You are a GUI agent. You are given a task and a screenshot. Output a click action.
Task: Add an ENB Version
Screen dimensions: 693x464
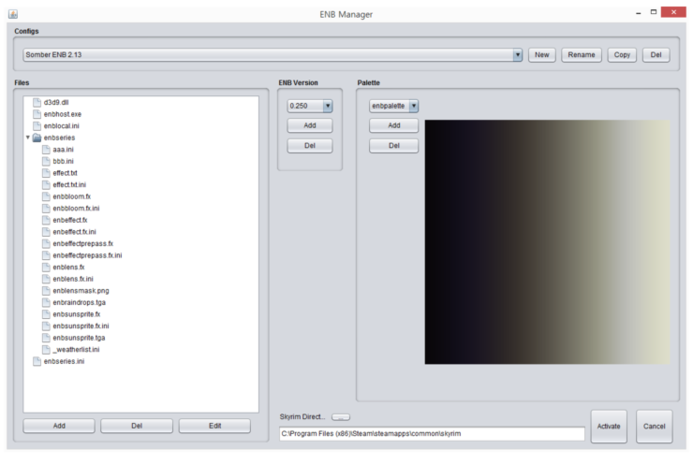click(x=310, y=126)
